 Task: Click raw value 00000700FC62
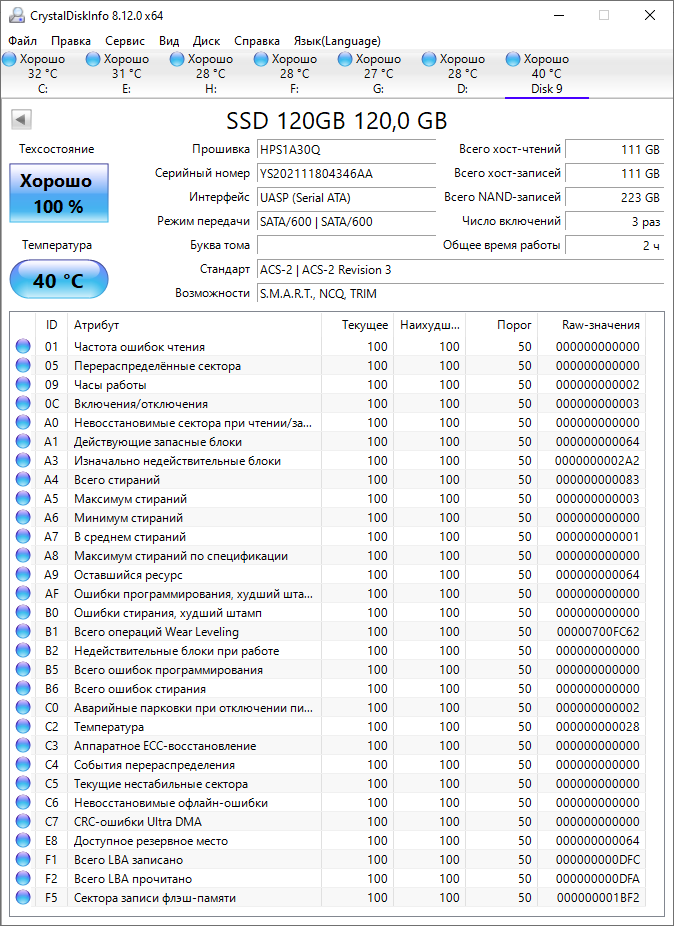(598, 632)
